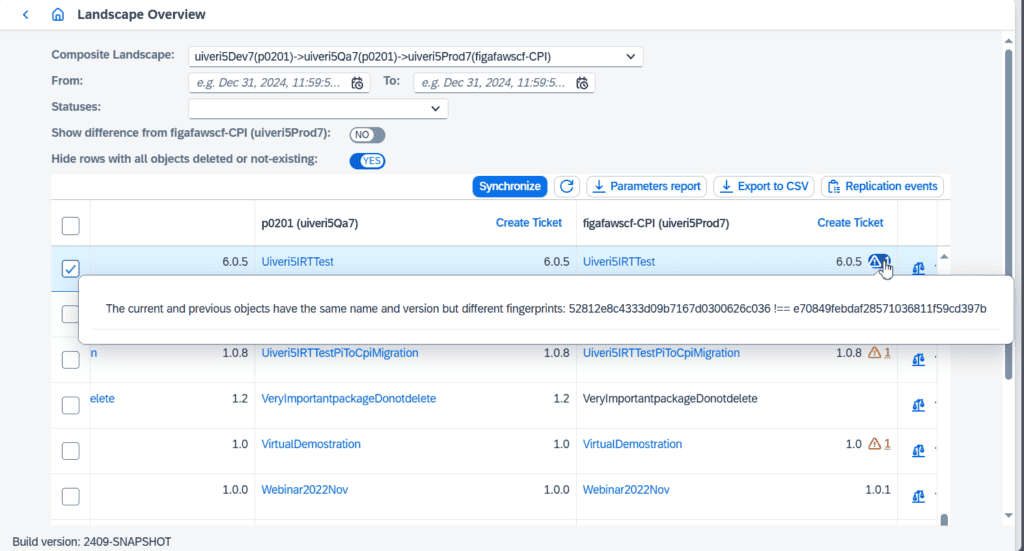This screenshot has width=1024, height=551.
Task: Toggle the select-all header checkbox
Action: tap(71, 226)
